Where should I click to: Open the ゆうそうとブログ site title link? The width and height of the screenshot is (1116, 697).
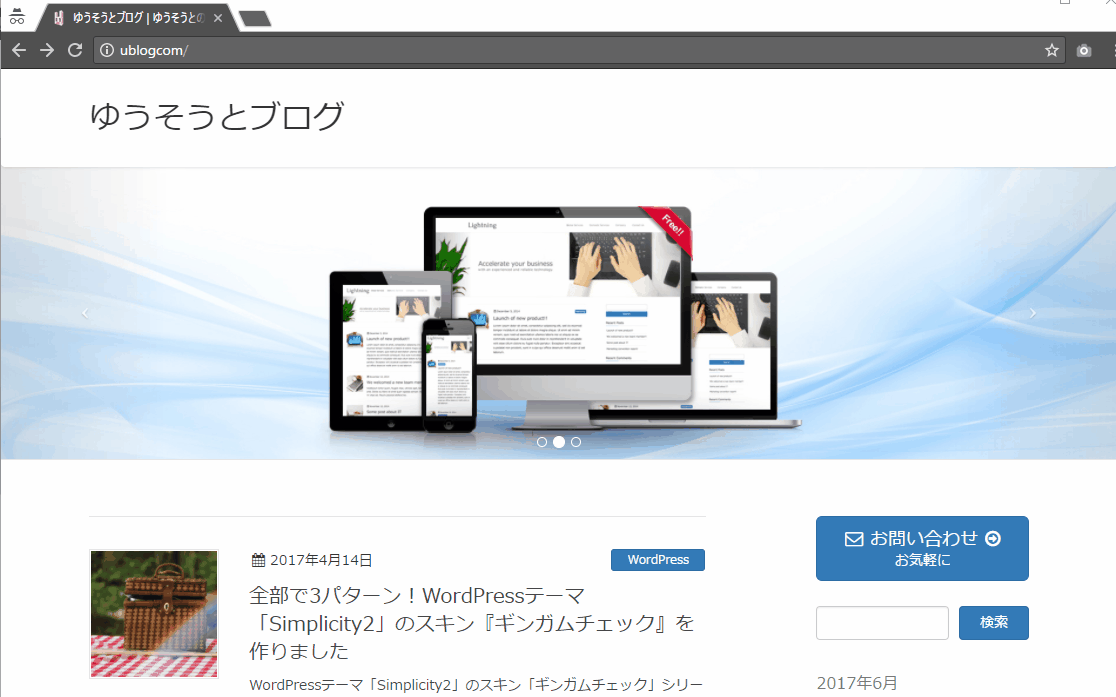point(217,117)
